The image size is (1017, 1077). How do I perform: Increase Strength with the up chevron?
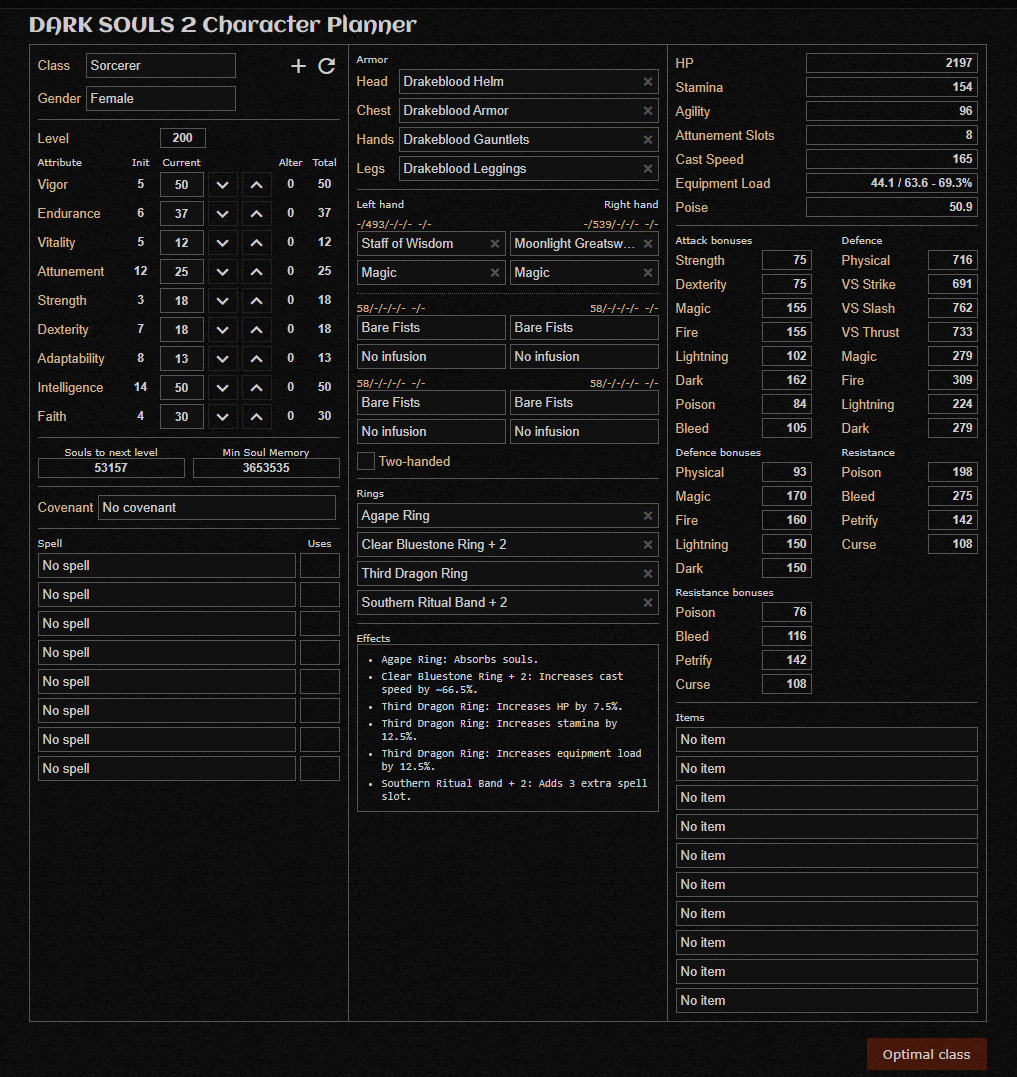coord(256,300)
